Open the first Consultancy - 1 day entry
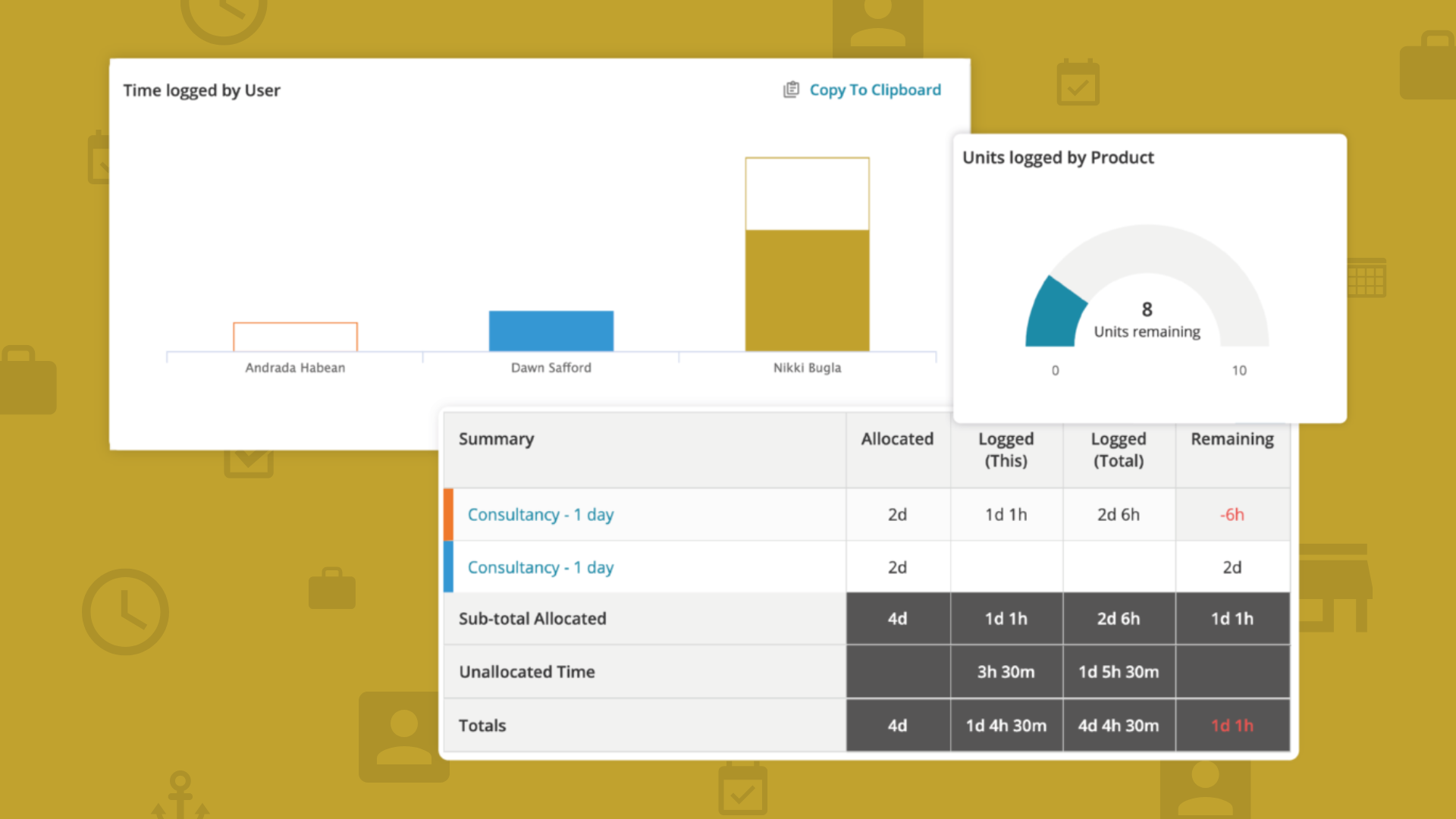This screenshot has width=1456, height=819. (540, 514)
